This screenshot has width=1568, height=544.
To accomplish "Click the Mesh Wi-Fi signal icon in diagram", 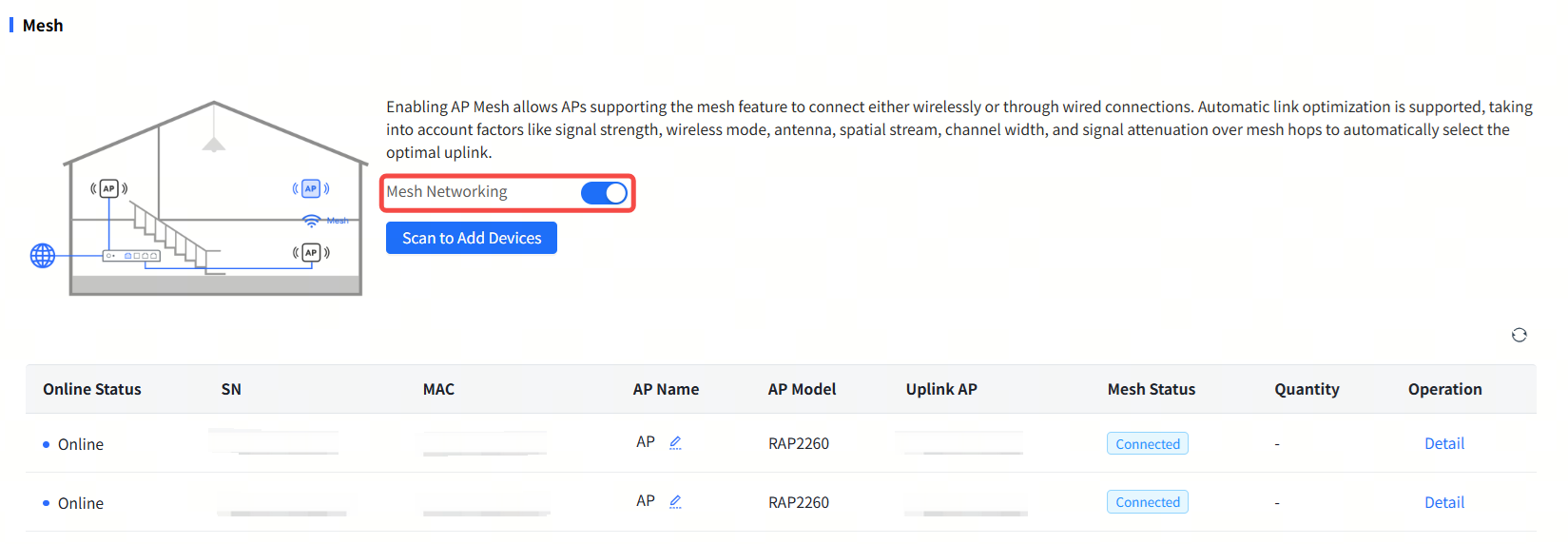I will click(x=312, y=221).
